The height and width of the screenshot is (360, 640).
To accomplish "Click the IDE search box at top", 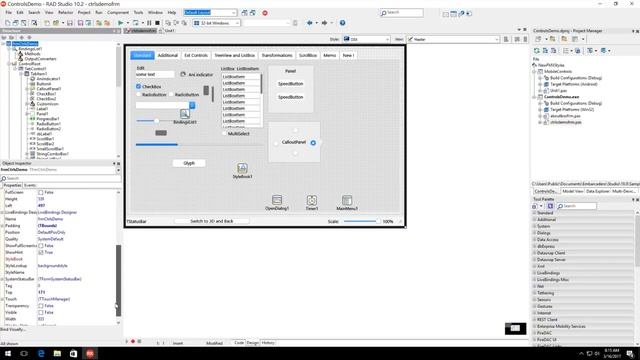I will (402, 13).
